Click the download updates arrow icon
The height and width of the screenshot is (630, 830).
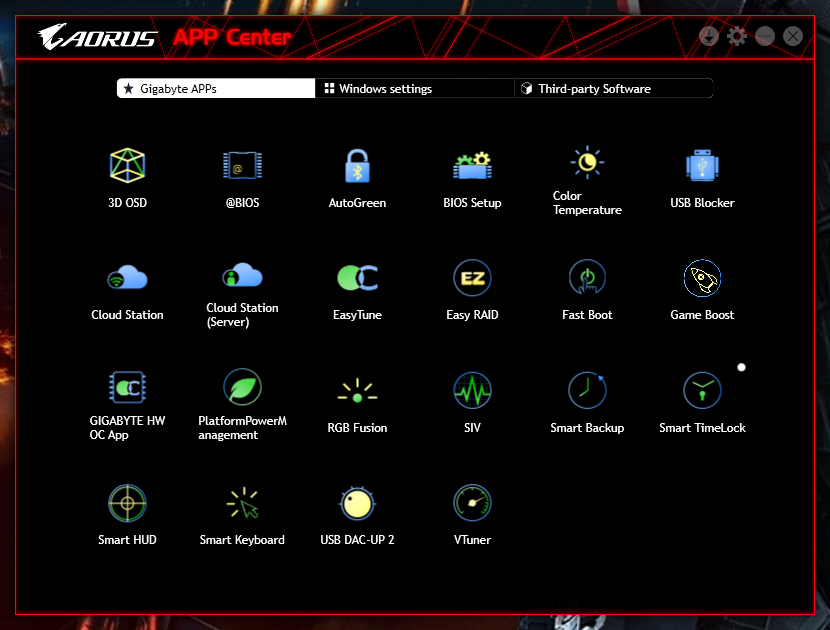[x=708, y=36]
